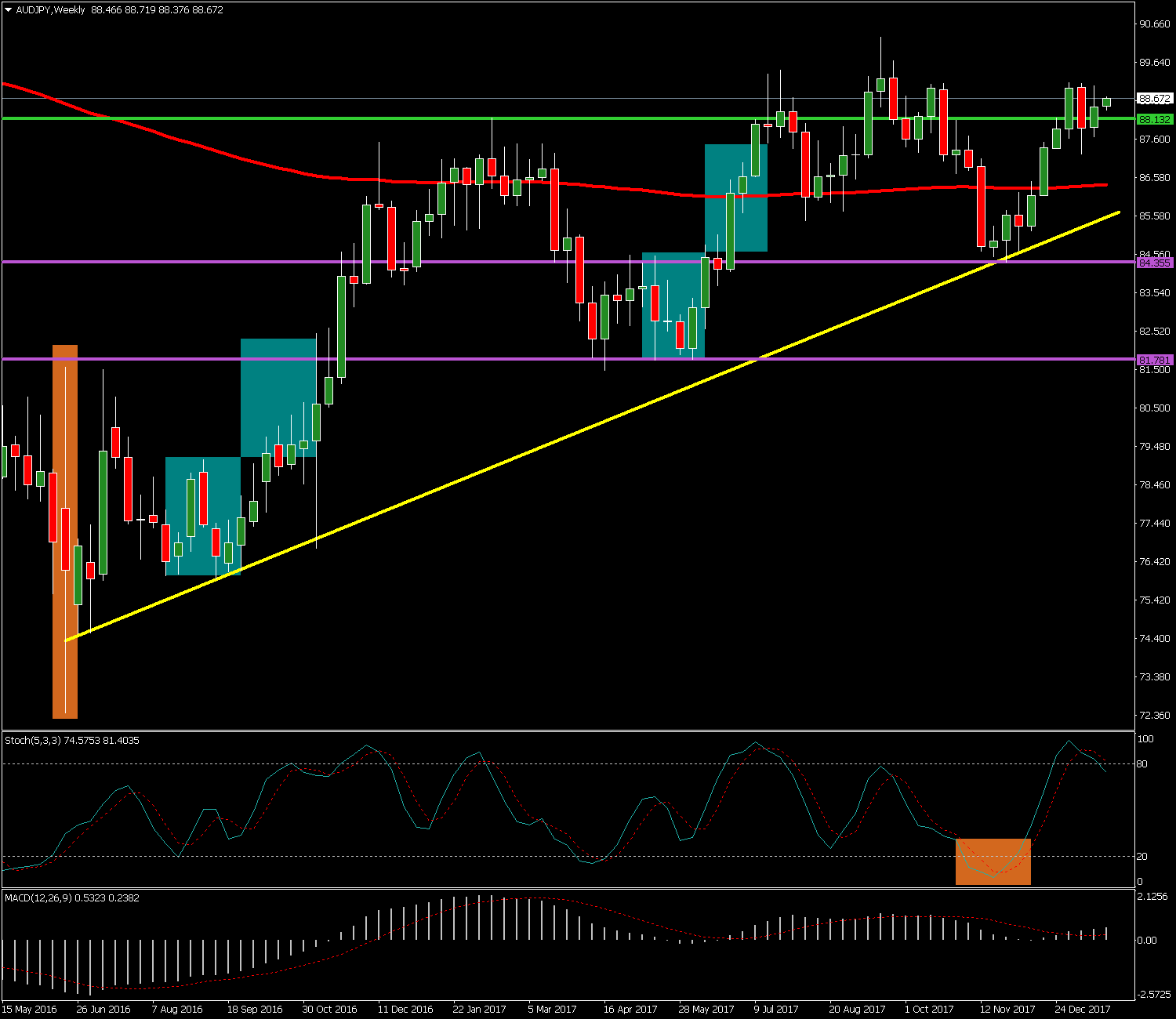Viewport: 1176px width, 1019px height.
Task: Click the 9 Jul 2017 date label
Action: (776, 1009)
